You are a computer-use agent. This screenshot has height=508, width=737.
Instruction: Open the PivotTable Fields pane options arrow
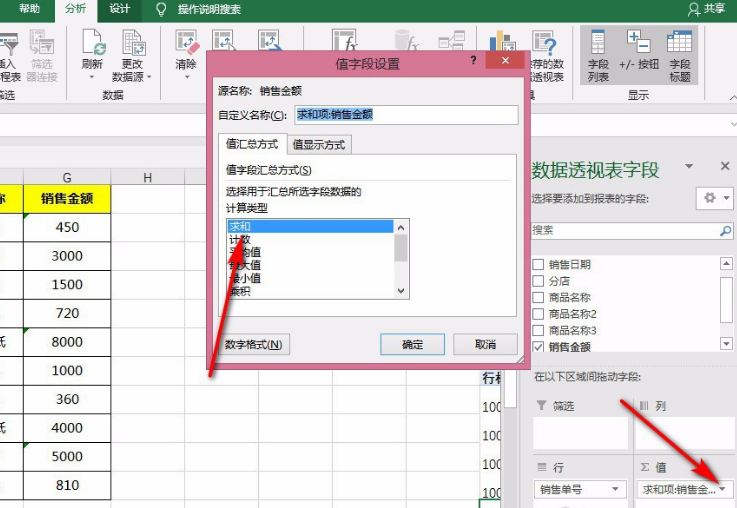689,166
